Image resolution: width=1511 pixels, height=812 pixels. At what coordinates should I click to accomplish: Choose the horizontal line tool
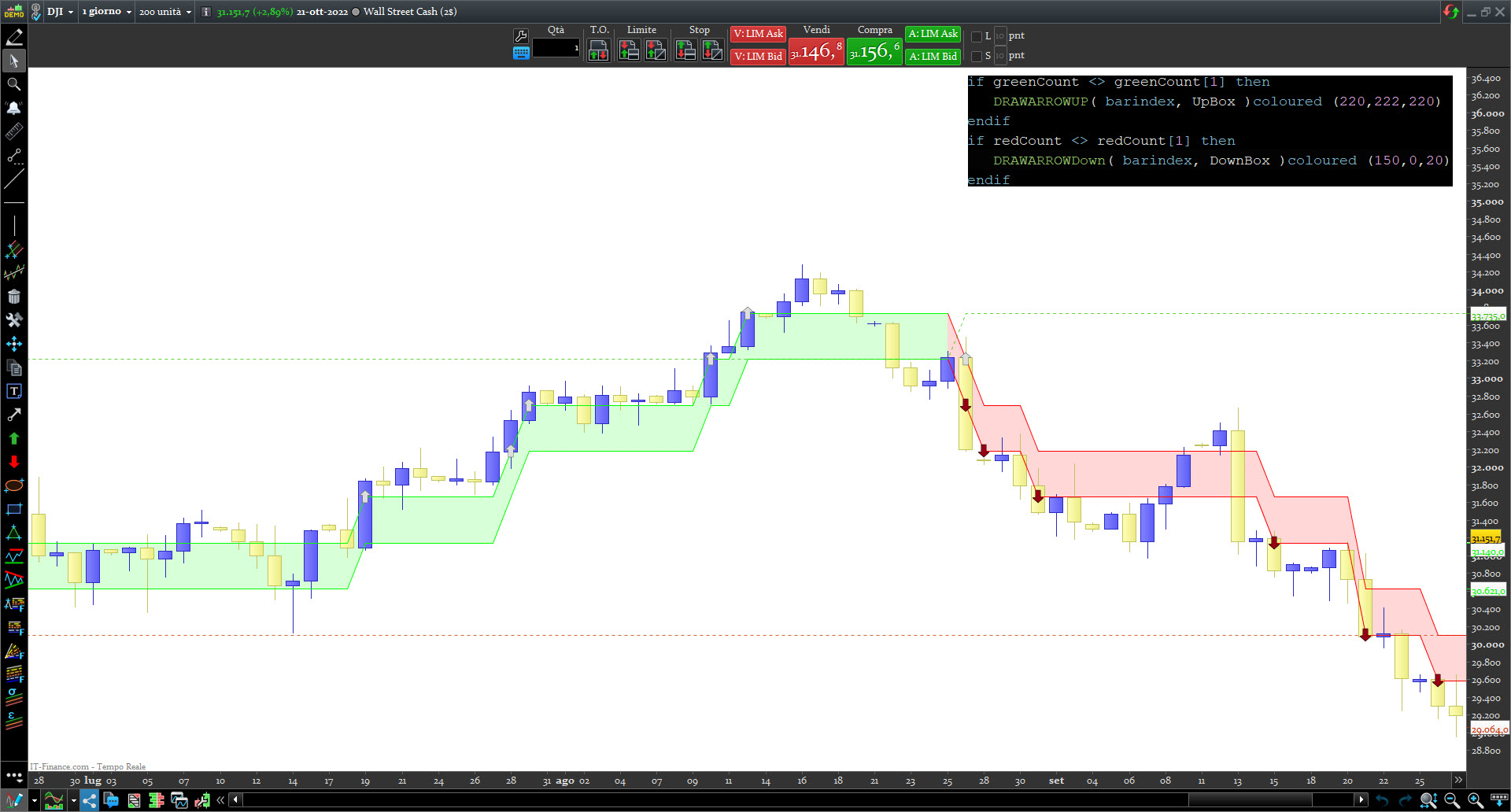(14, 202)
